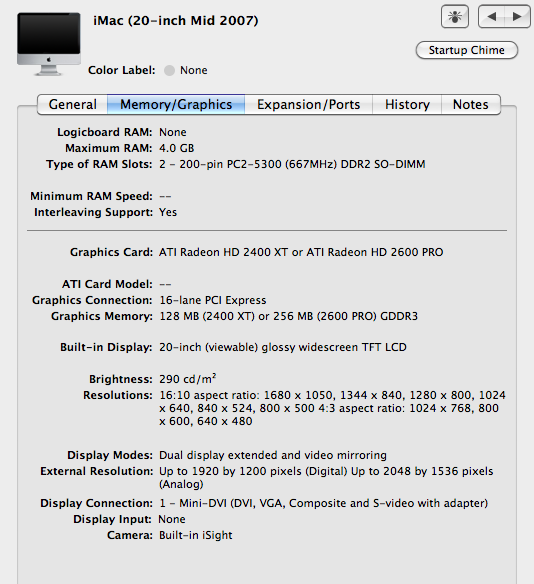This screenshot has width=534, height=584.
Task: Go to next model with right arrow
Action: [x=517, y=16]
